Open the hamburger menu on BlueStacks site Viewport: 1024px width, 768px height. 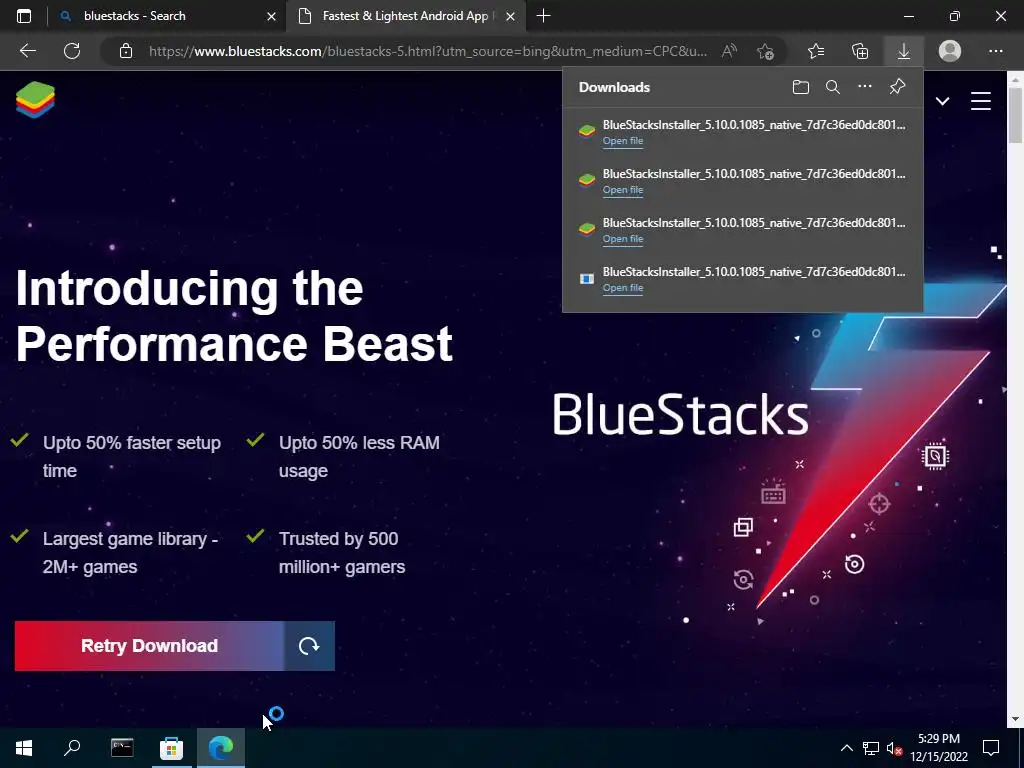point(980,101)
